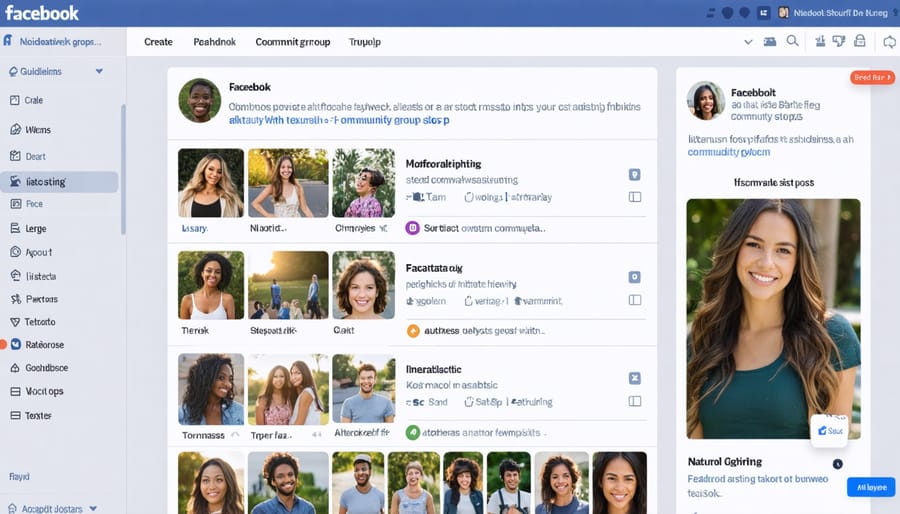Click the orange icon beside 'authess' text
The image size is (900, 514).
pyautogui.click(x=412, y=331)
